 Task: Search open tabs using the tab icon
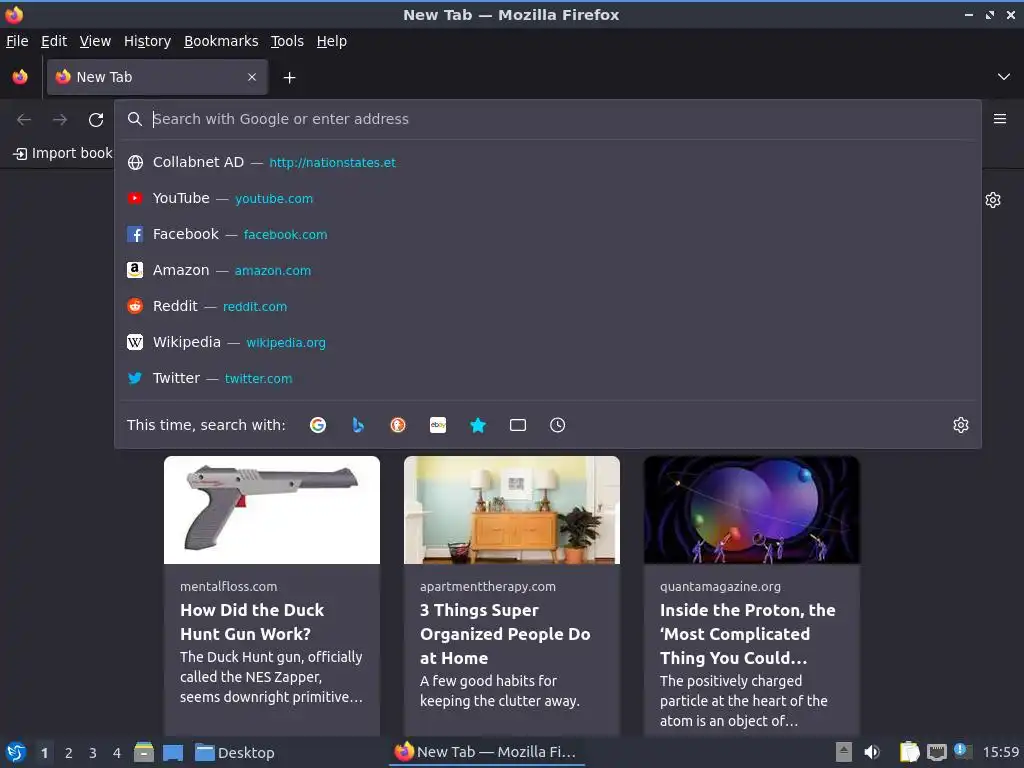click(518, 425)
